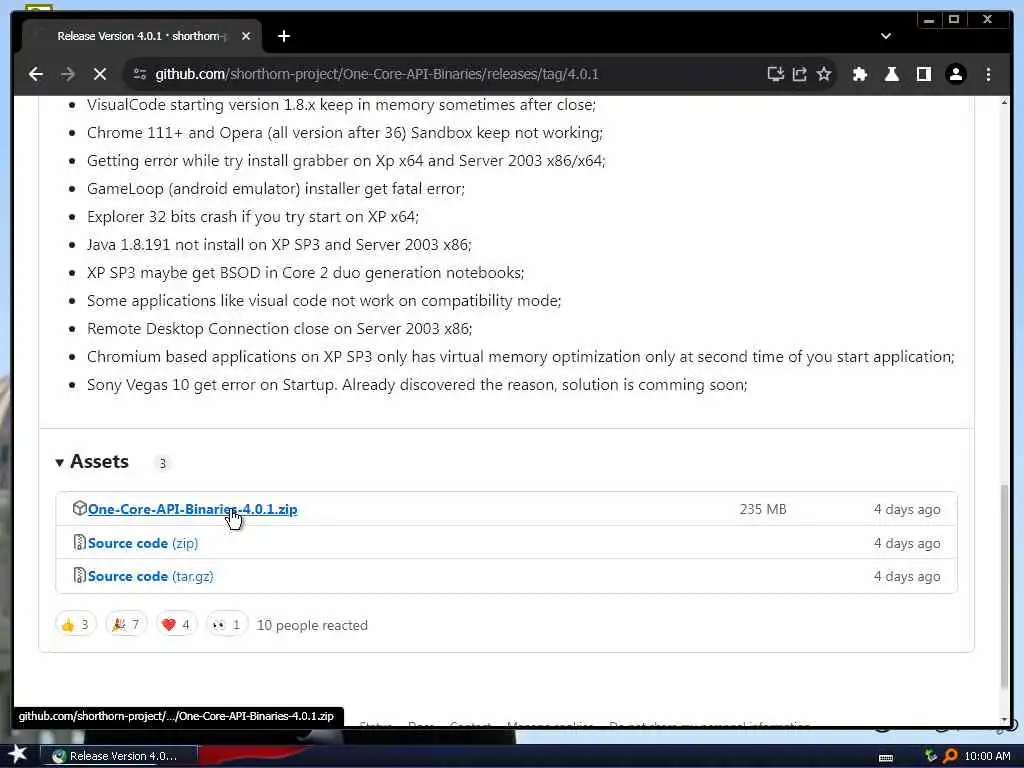Image resolution: width=1024 pixels, height=768 pixels.
Task: Stop page loading with the X button
Action: click(100, 74)
